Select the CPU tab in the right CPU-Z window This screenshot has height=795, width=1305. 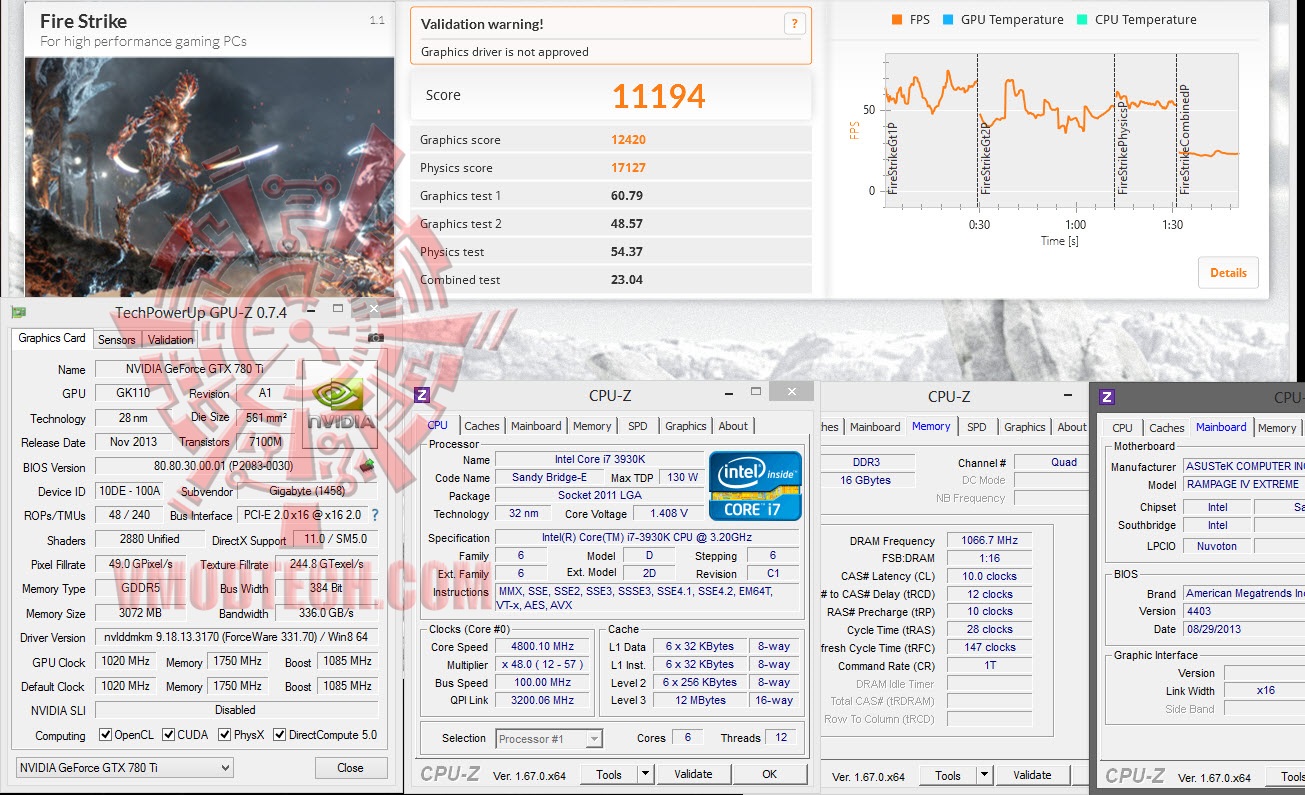(1123, 428)
